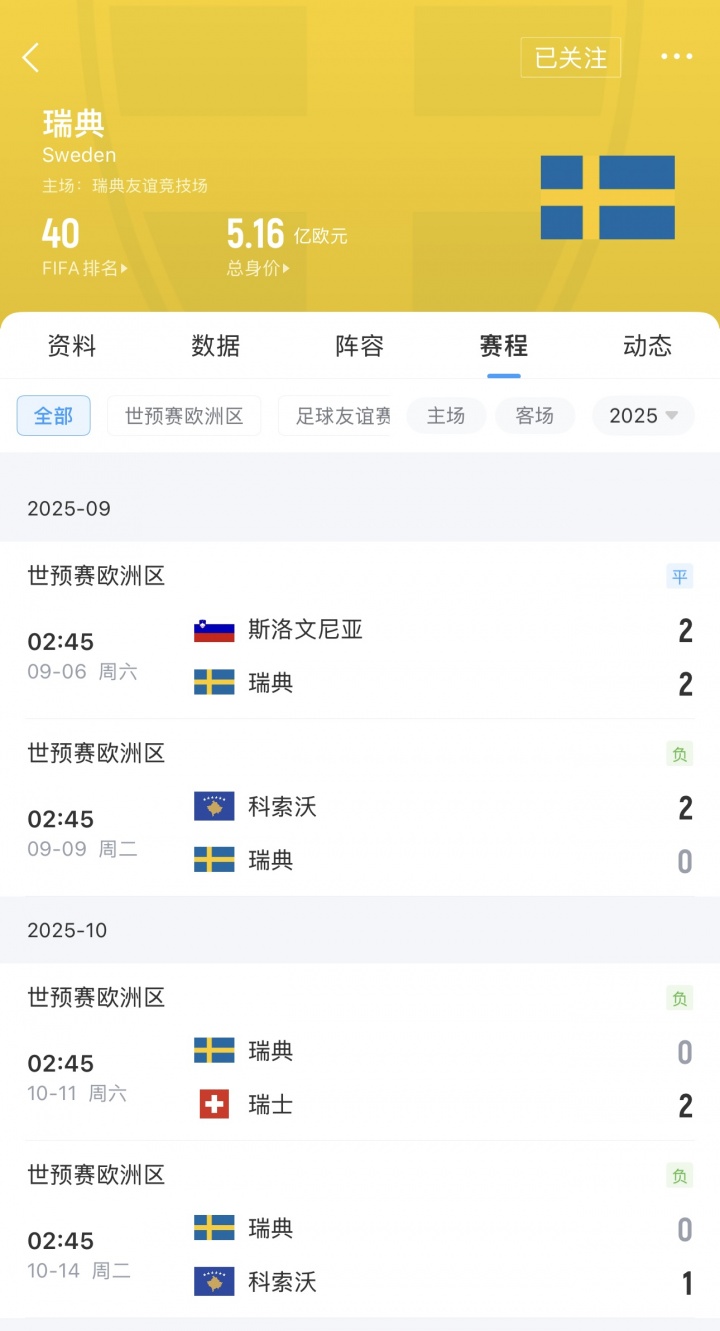Tap the Slovenia flag icon

pos(214,630)
